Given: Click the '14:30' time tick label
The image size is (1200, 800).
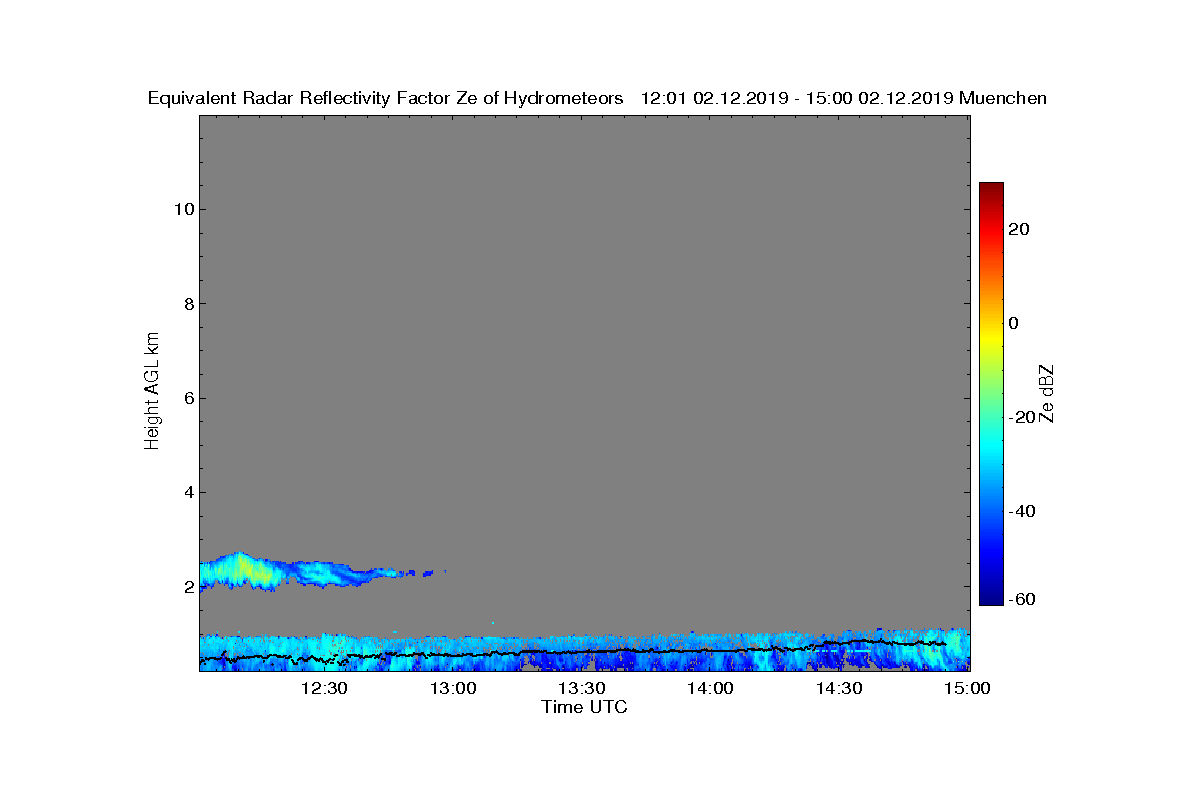Looking at the screenshot, I should click(839, 688).
